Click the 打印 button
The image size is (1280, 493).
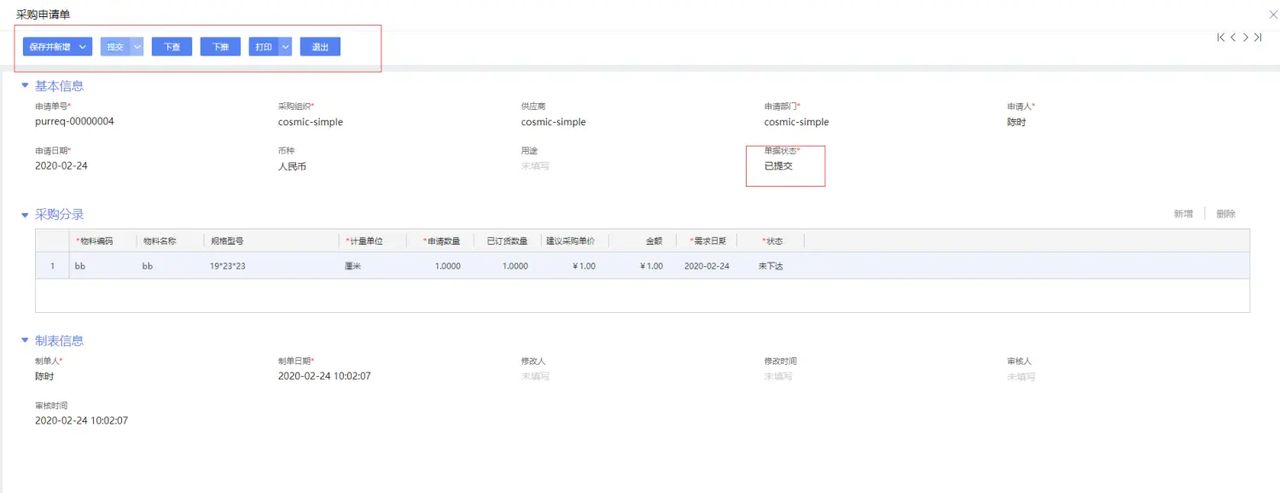tap(263, 47)
